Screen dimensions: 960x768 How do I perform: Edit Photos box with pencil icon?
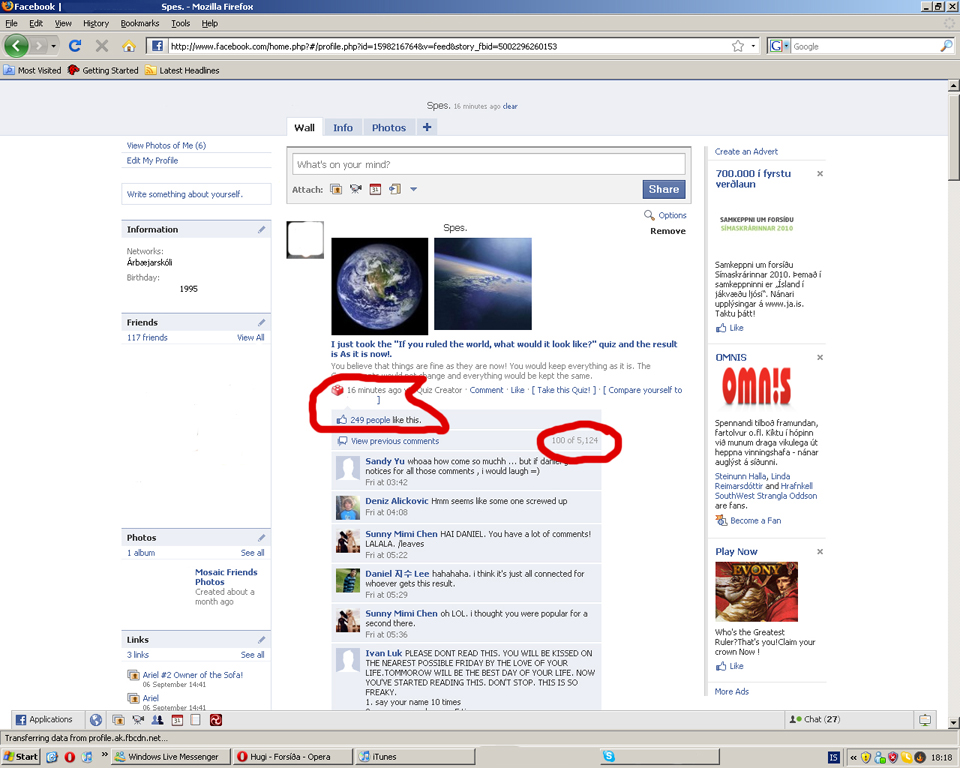[261, 538]
